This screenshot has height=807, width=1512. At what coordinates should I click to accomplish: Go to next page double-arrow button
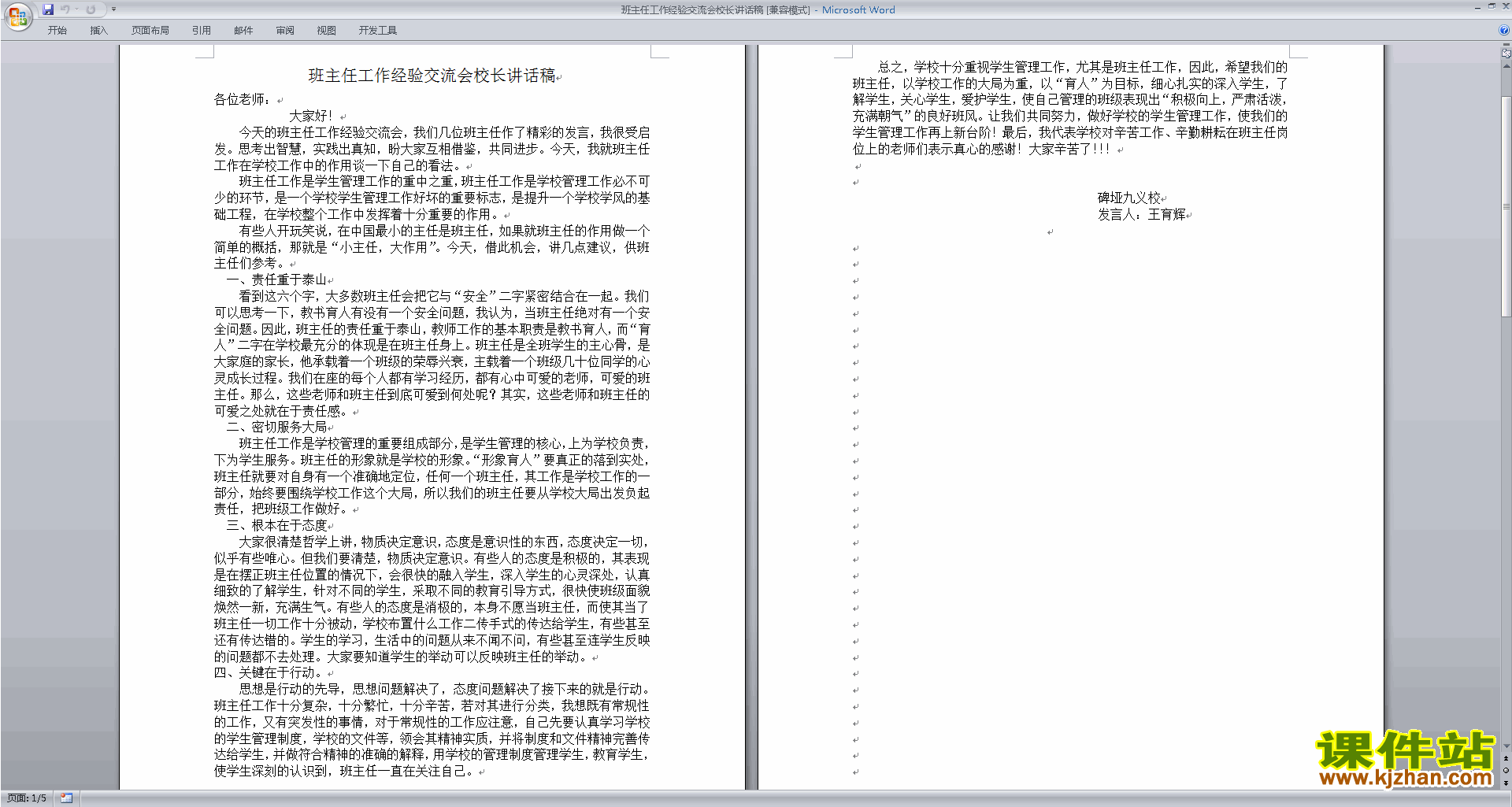(x=1506, y=783)
